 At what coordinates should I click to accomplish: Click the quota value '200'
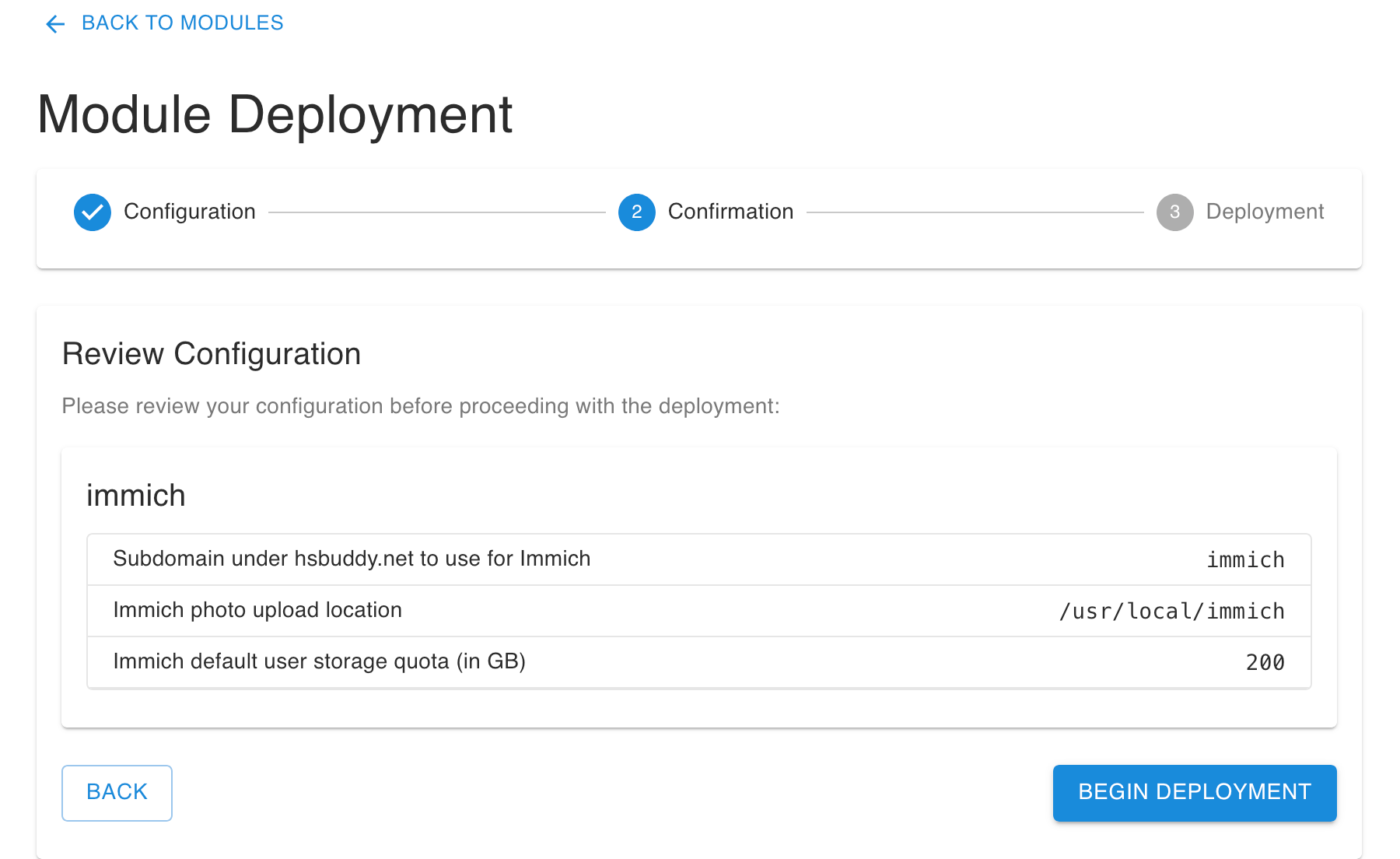click(1265, 663)
